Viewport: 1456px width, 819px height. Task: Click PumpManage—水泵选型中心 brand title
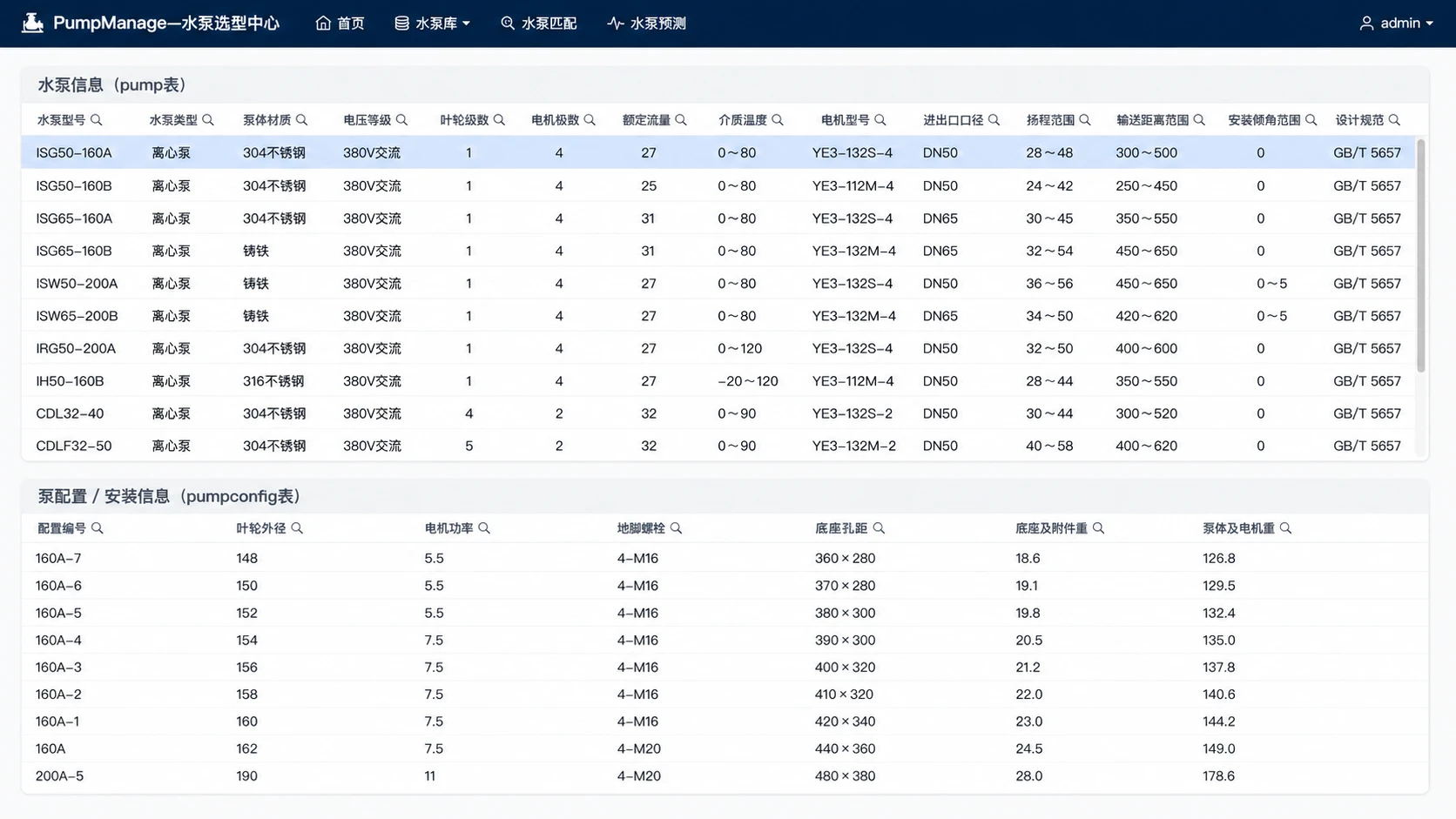tap(166, 23)
